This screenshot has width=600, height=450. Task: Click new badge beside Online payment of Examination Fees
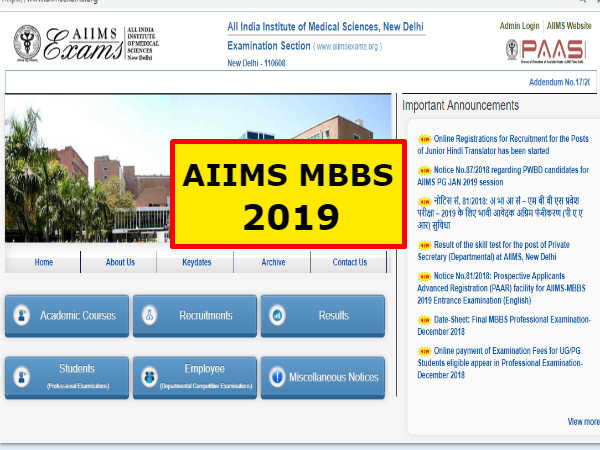(x=424, y=351)
